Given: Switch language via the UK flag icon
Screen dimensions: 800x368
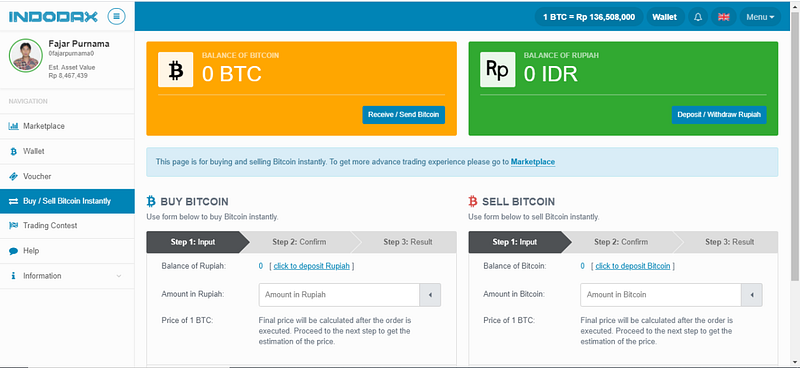Looking at the screenshot, I should click(723, 17).
